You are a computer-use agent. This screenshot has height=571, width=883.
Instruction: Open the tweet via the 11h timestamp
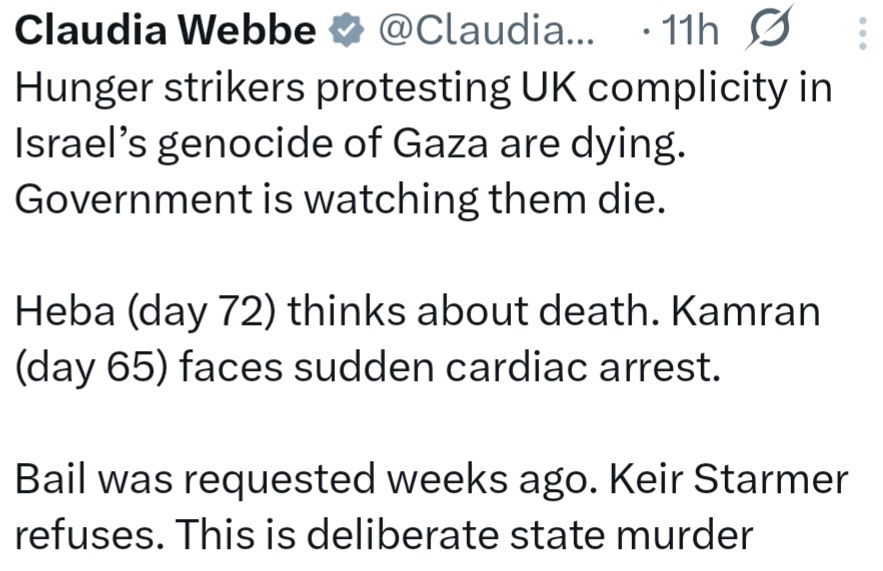[x=686, y=33]
